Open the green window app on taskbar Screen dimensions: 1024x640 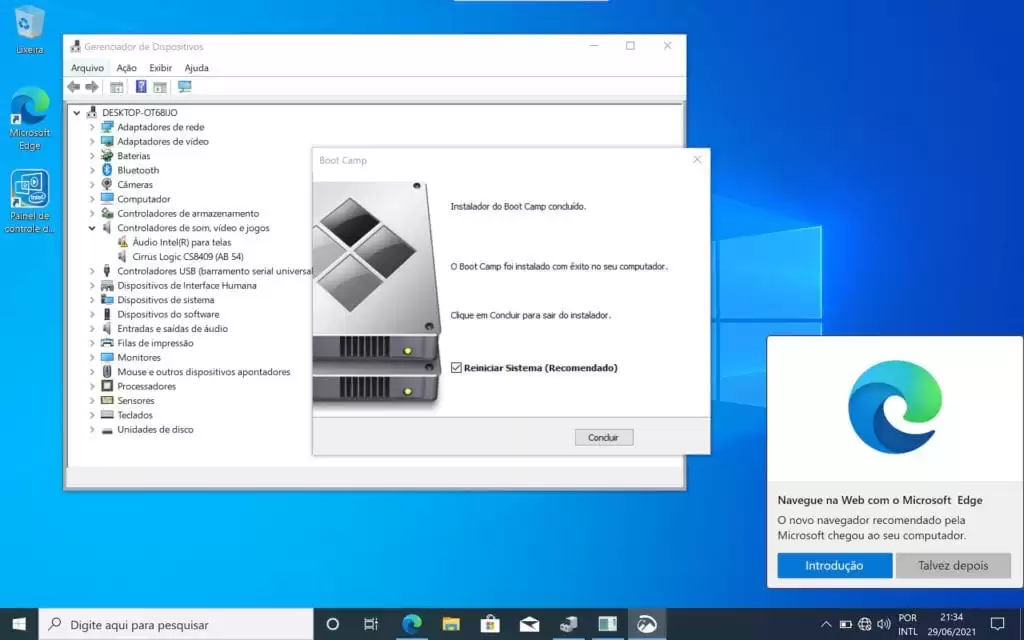(607, 624)
